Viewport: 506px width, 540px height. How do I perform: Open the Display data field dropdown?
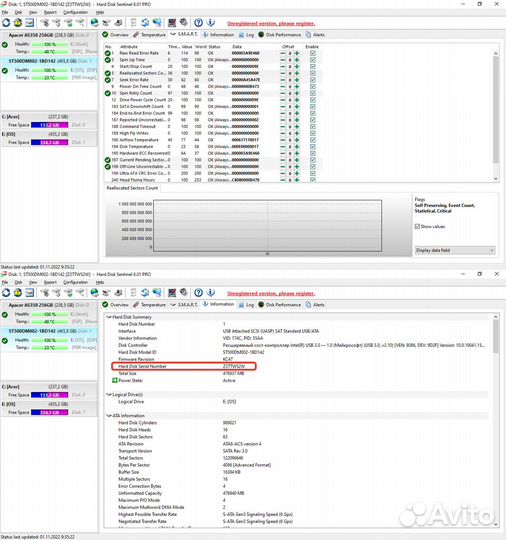click(x=455, y=250)
